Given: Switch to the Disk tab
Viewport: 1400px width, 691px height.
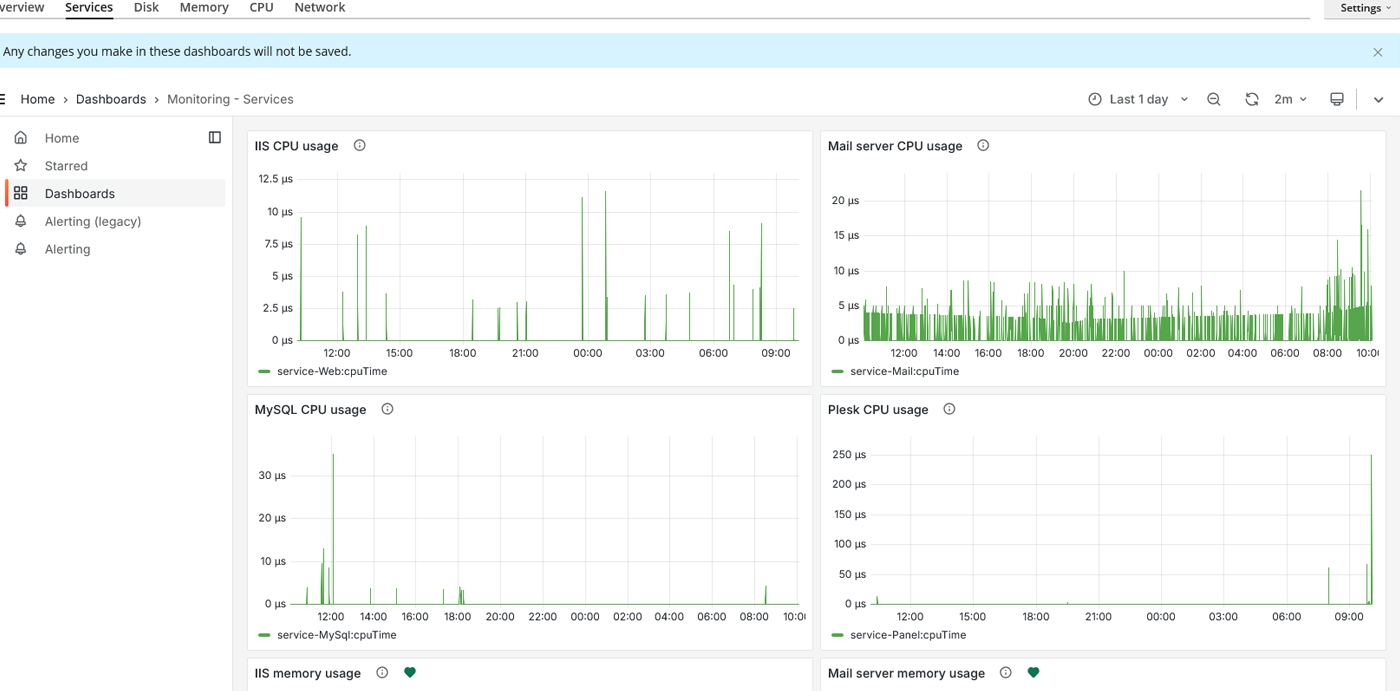Looking at the screenshot, I should pyautogui.click(x=146, y=8).
